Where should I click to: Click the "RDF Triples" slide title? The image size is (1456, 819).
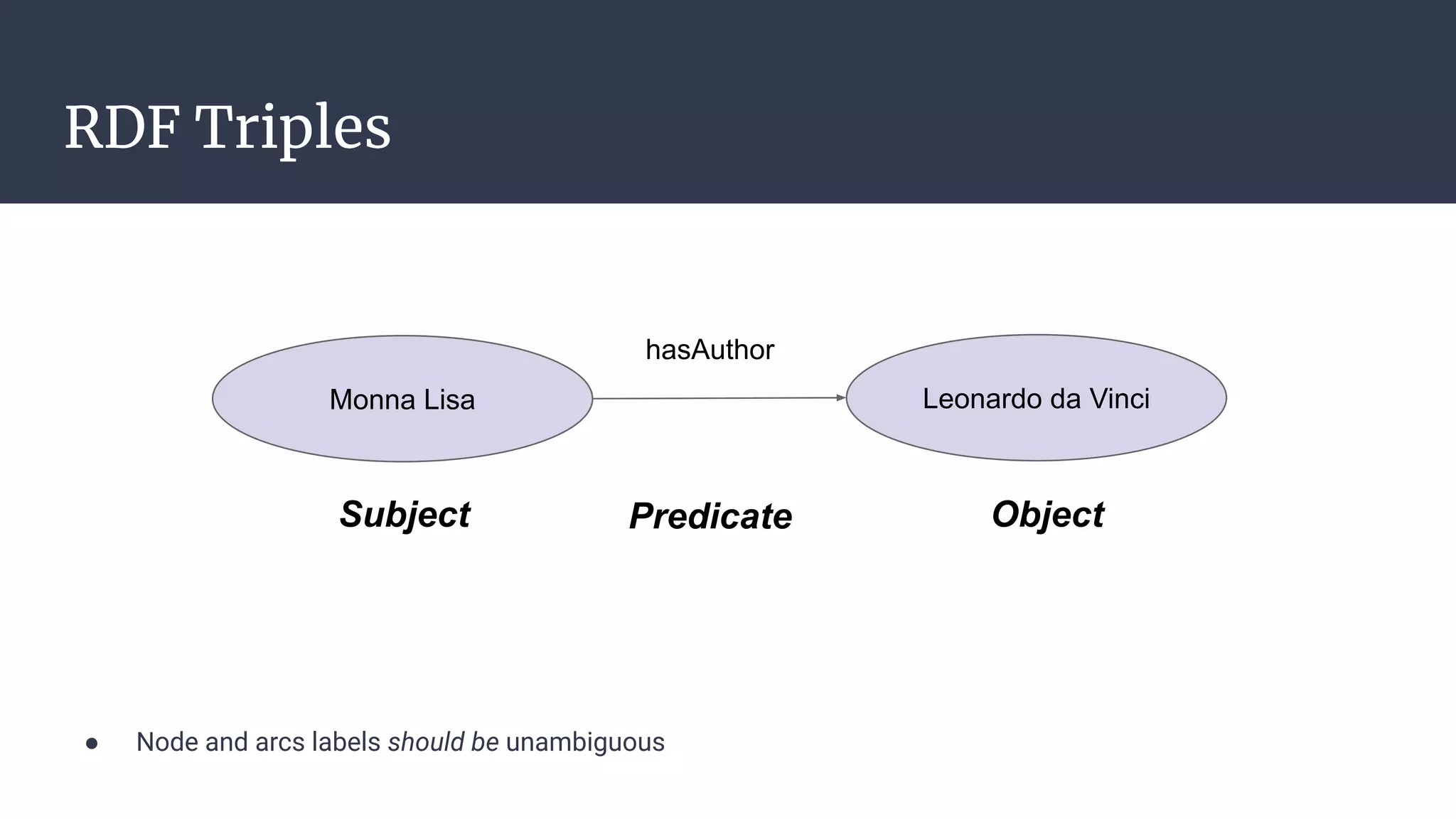227,128
